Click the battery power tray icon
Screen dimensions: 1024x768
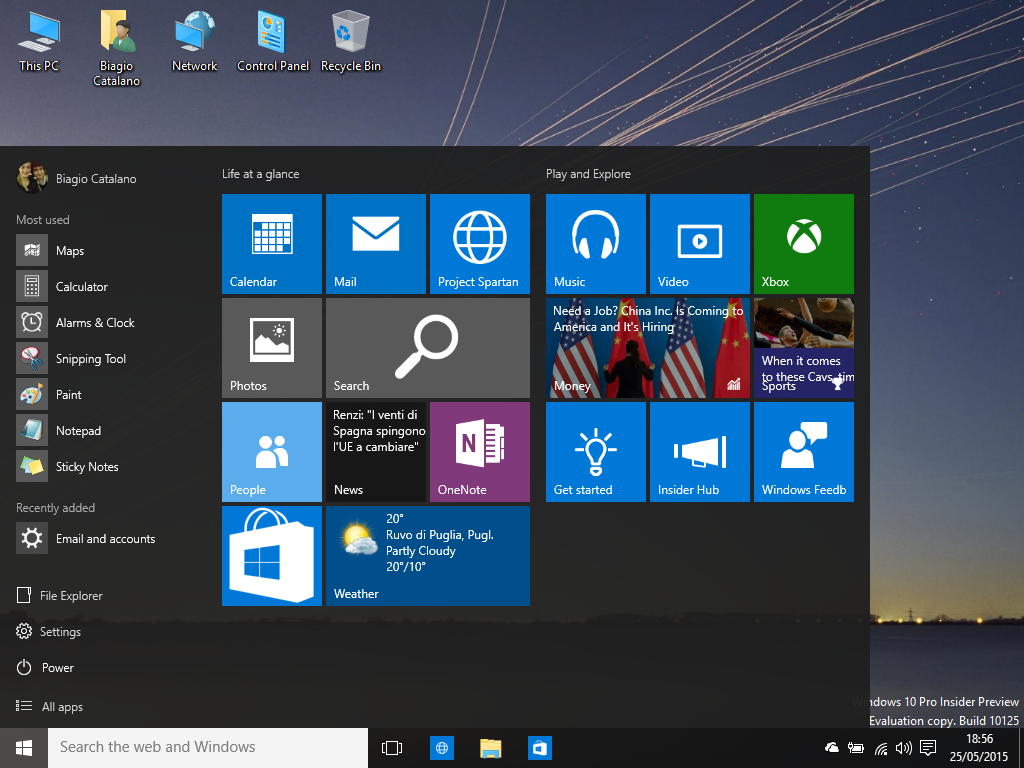tap(856, 748)
